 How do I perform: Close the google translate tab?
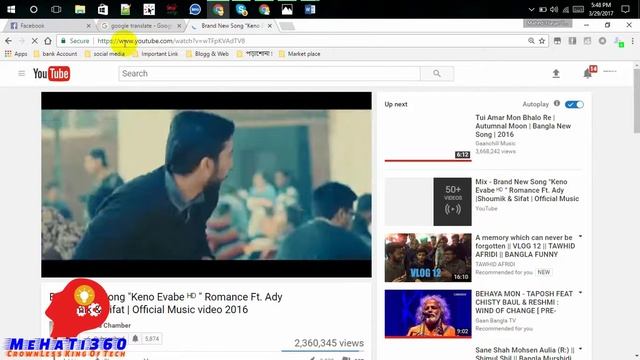(x=179, y=25)
